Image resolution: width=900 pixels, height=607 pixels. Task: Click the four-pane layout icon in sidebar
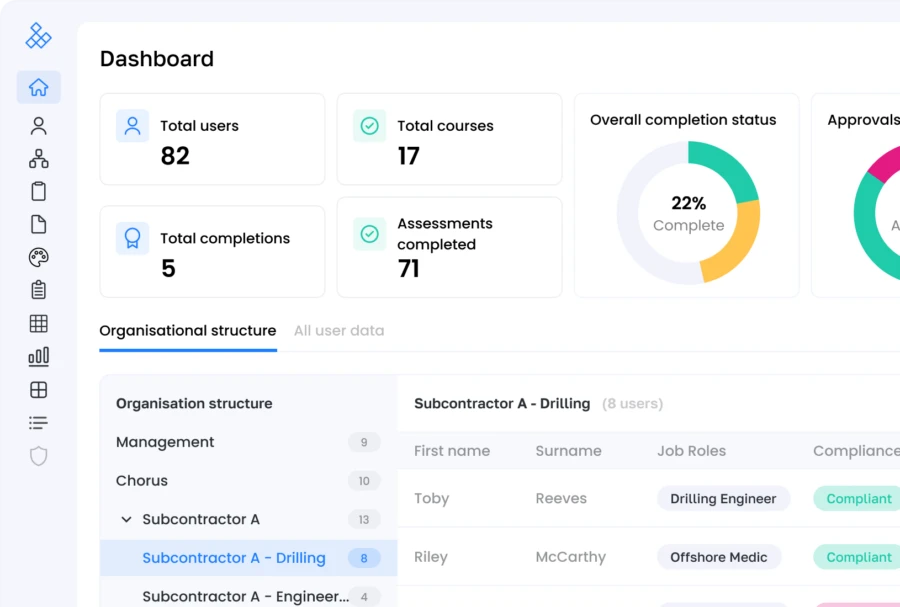click(38, 390)
